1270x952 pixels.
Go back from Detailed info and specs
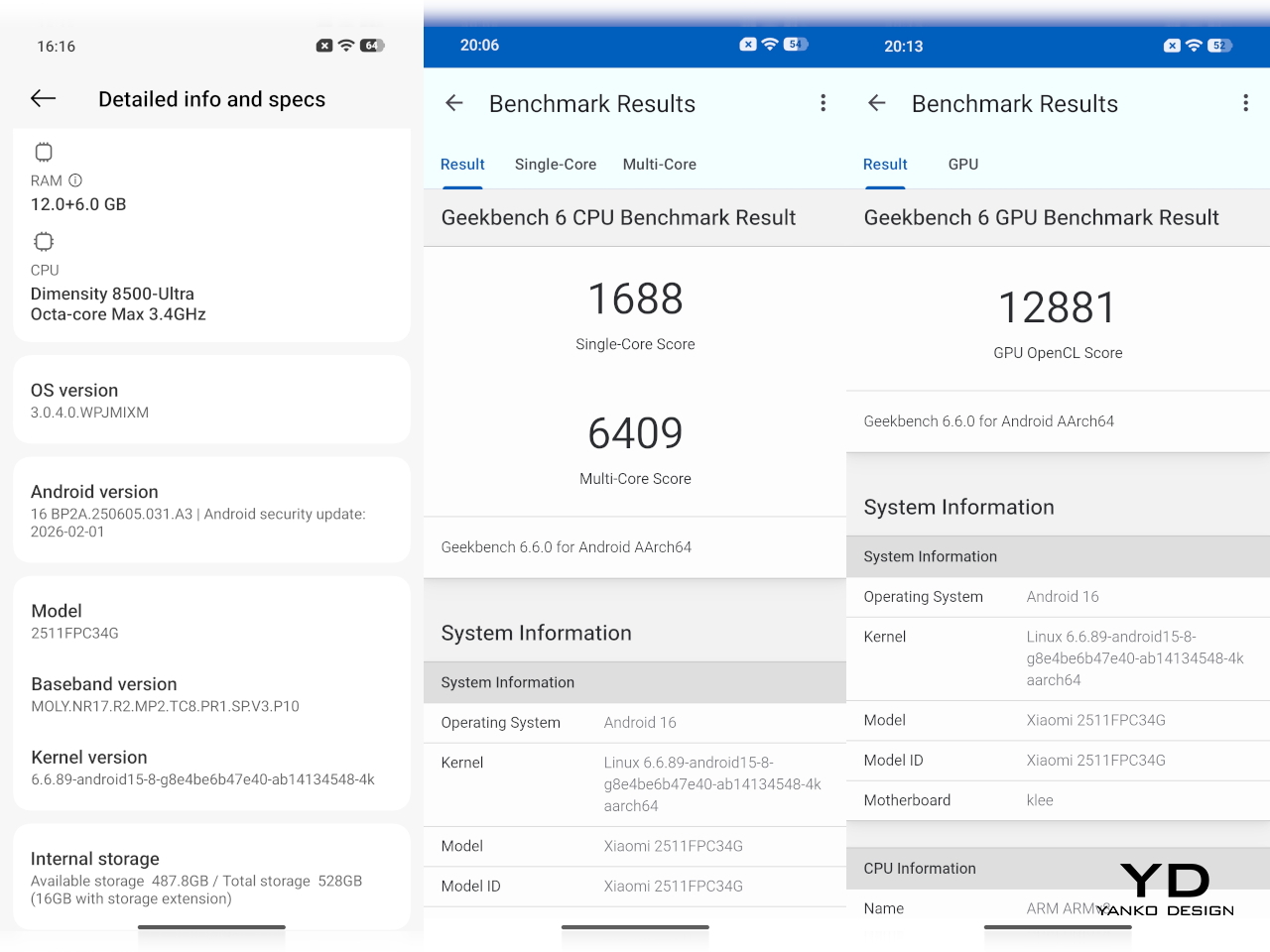[x=44, y=98]
